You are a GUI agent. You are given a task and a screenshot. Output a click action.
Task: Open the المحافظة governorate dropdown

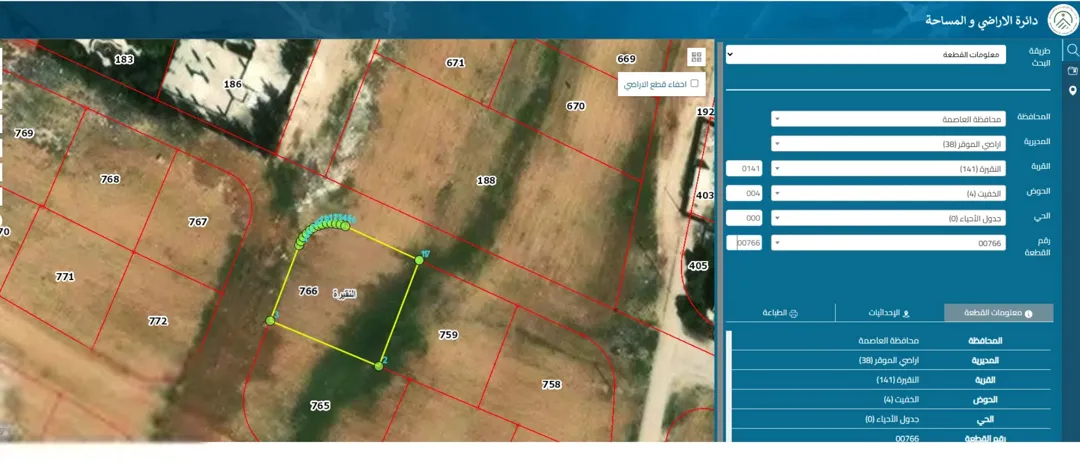[x=889, y=119]
